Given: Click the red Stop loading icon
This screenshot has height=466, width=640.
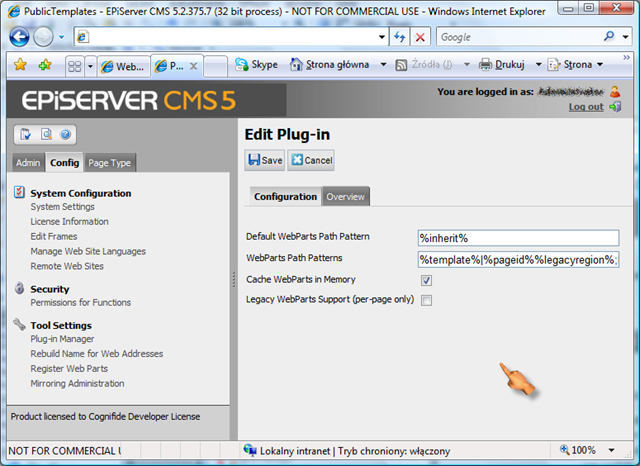Looking at the screenshot, I should (x=420, y=37).
